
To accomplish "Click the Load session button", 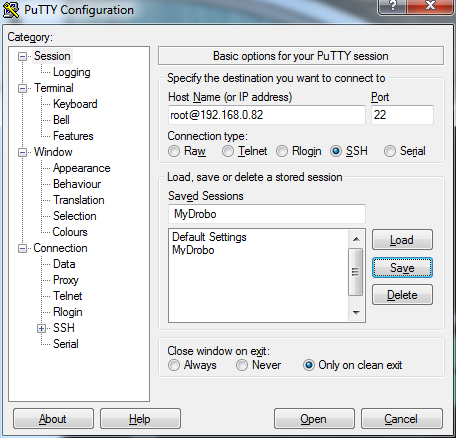I will point(402,240).
